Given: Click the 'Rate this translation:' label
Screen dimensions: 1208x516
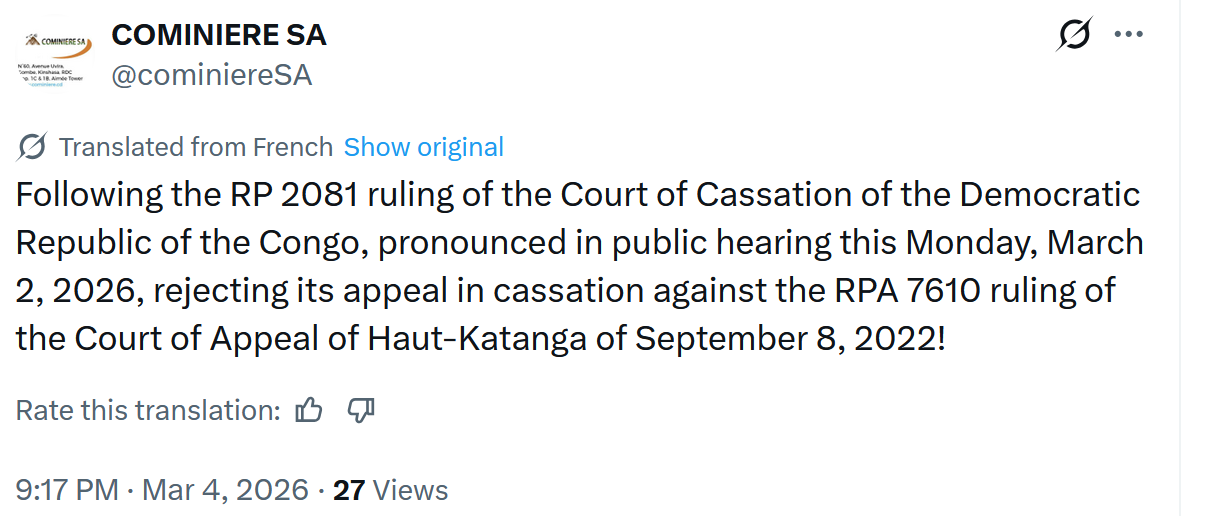Looking at the screenshot, I should [x=148, y=410].
